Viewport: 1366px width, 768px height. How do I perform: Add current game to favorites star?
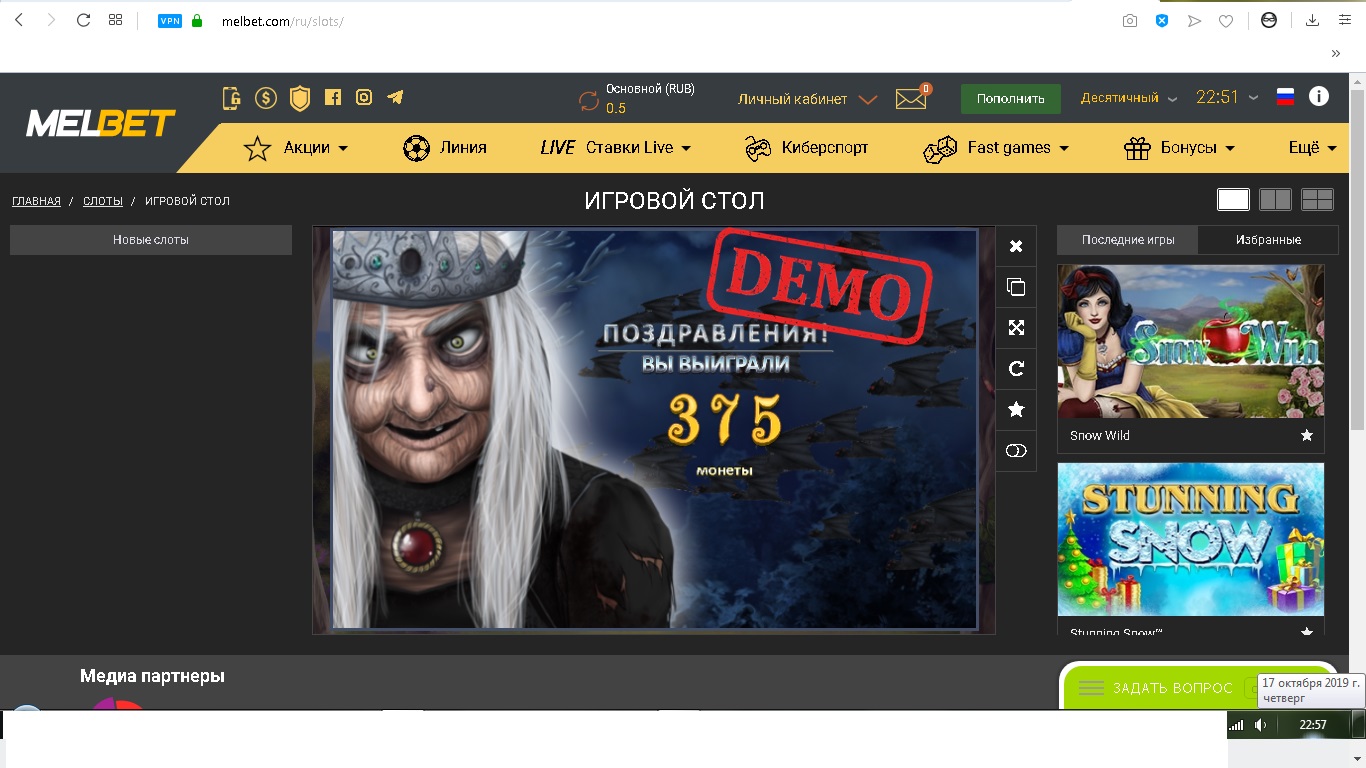[1016, 409]
